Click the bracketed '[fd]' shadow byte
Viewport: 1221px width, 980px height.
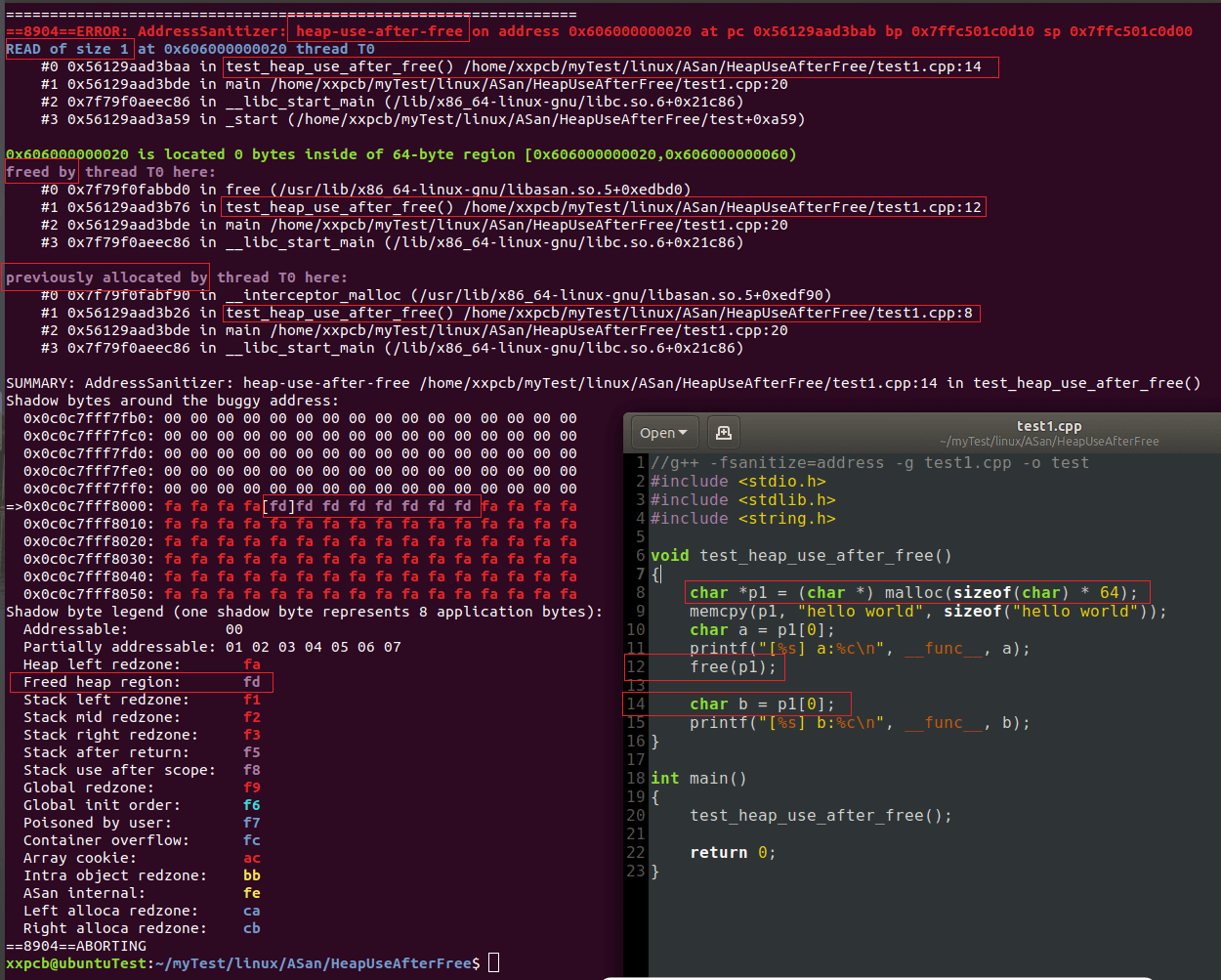point(279,506)
